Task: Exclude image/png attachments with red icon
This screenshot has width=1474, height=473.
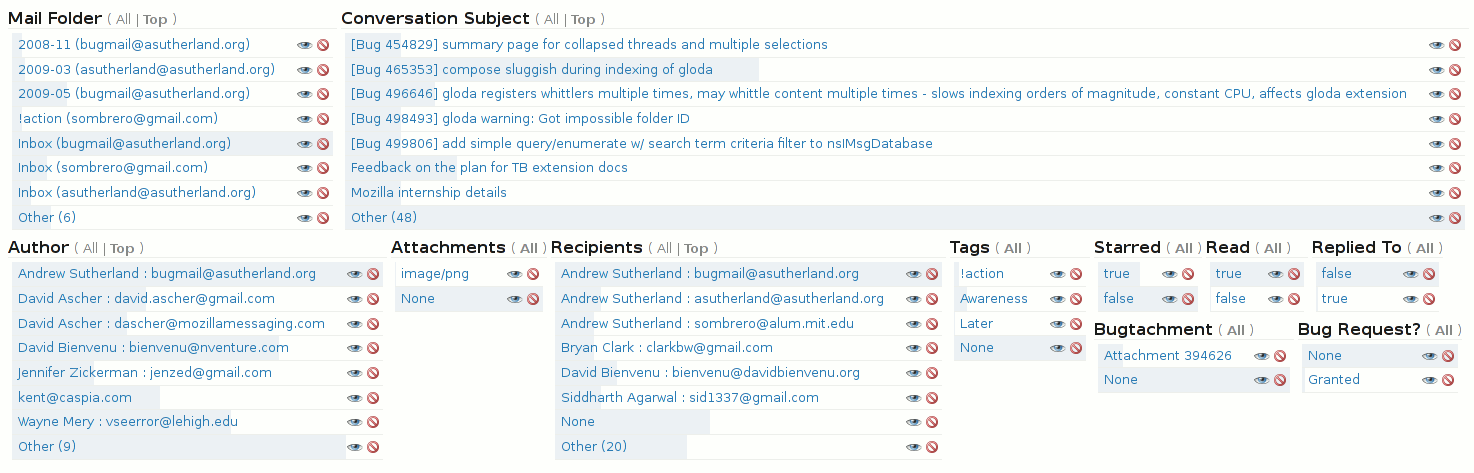Action: click(x=533, y=274)
